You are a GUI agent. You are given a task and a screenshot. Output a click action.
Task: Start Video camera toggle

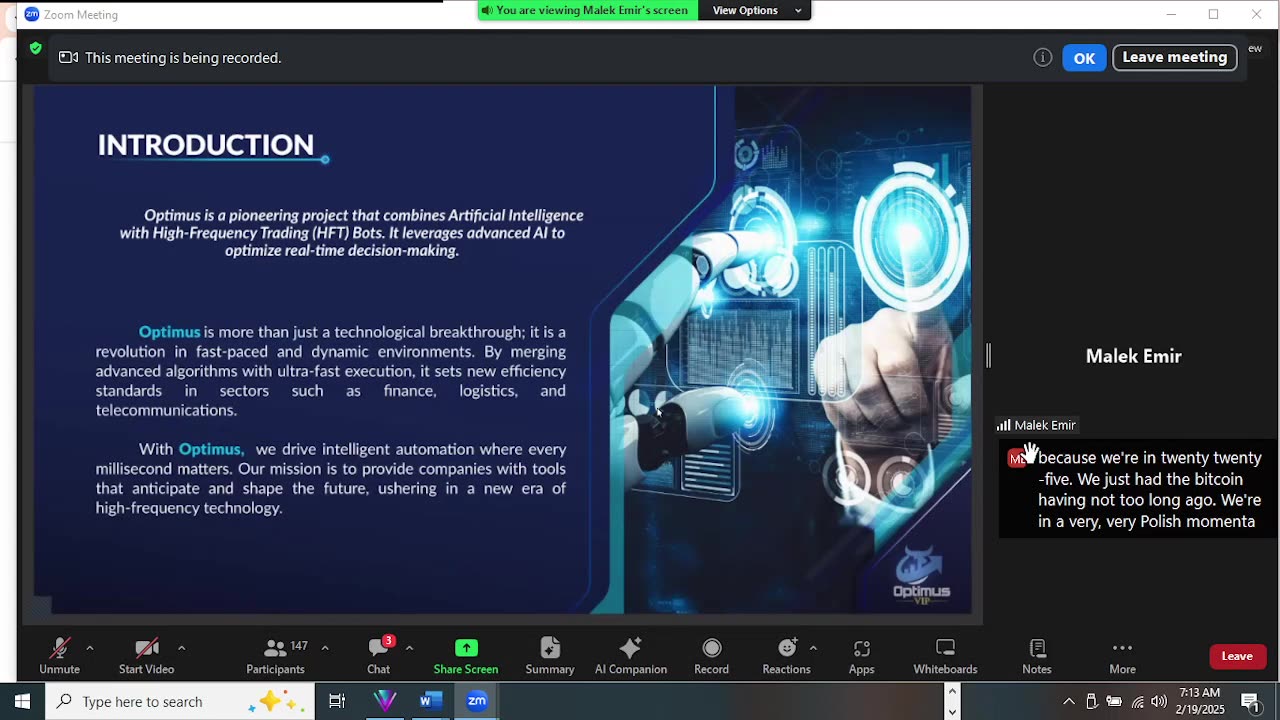146,656
